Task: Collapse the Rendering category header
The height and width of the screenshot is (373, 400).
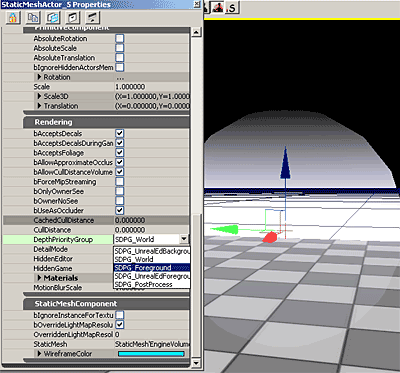Action: [106, 122]
